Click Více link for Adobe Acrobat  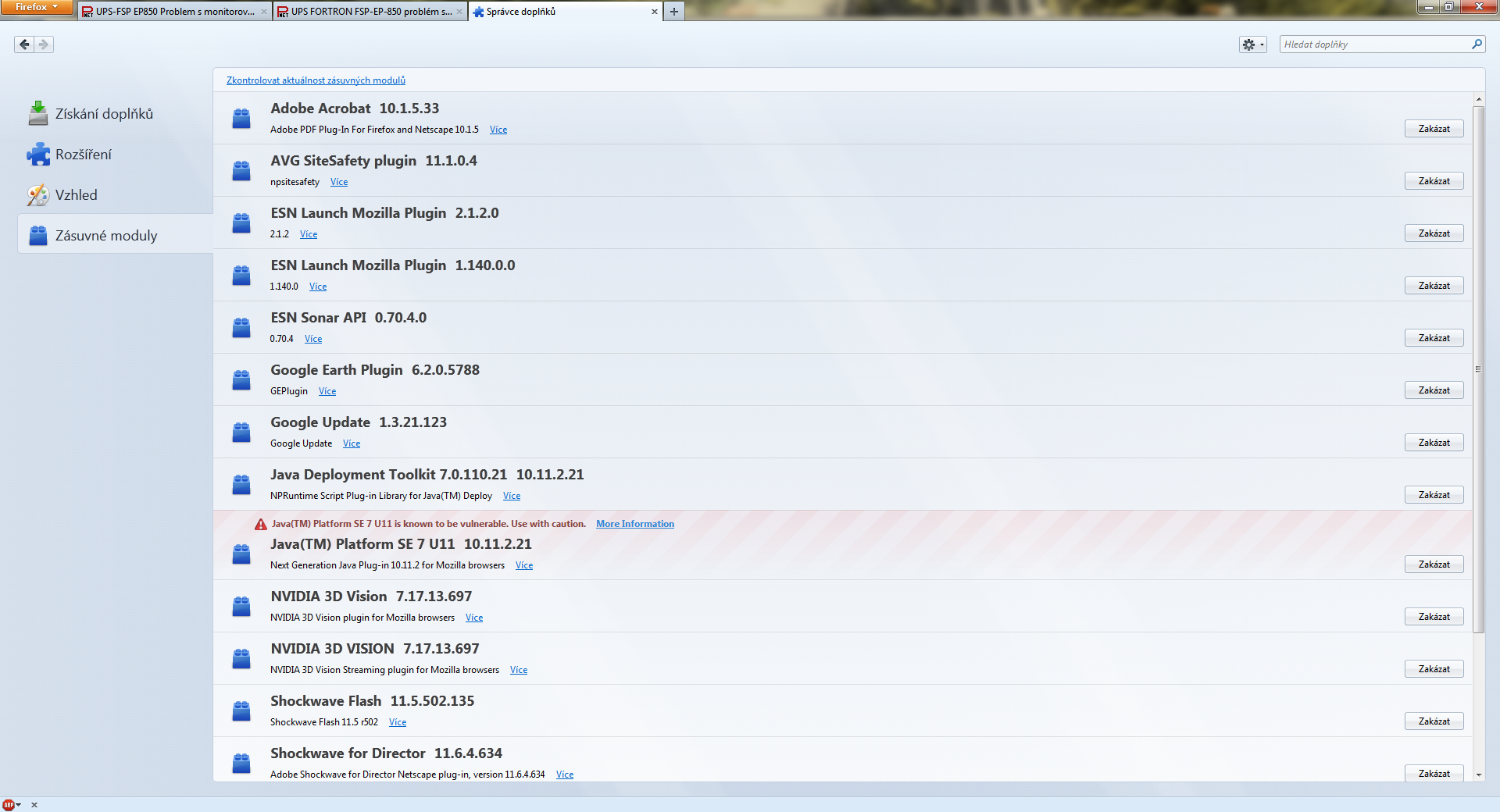click(x=498, y=130)
